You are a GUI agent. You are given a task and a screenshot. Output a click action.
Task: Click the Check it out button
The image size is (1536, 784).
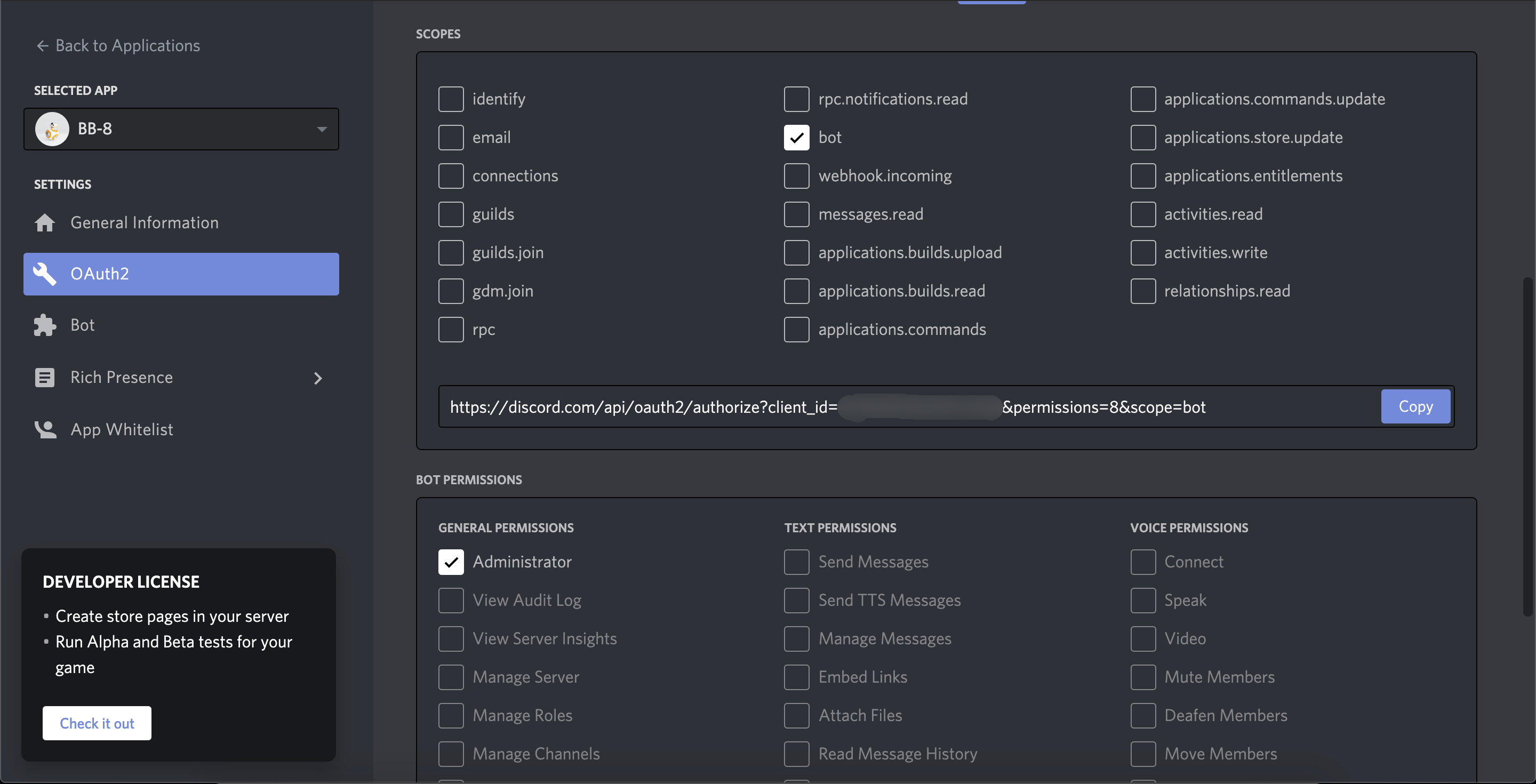pos(97,723)
